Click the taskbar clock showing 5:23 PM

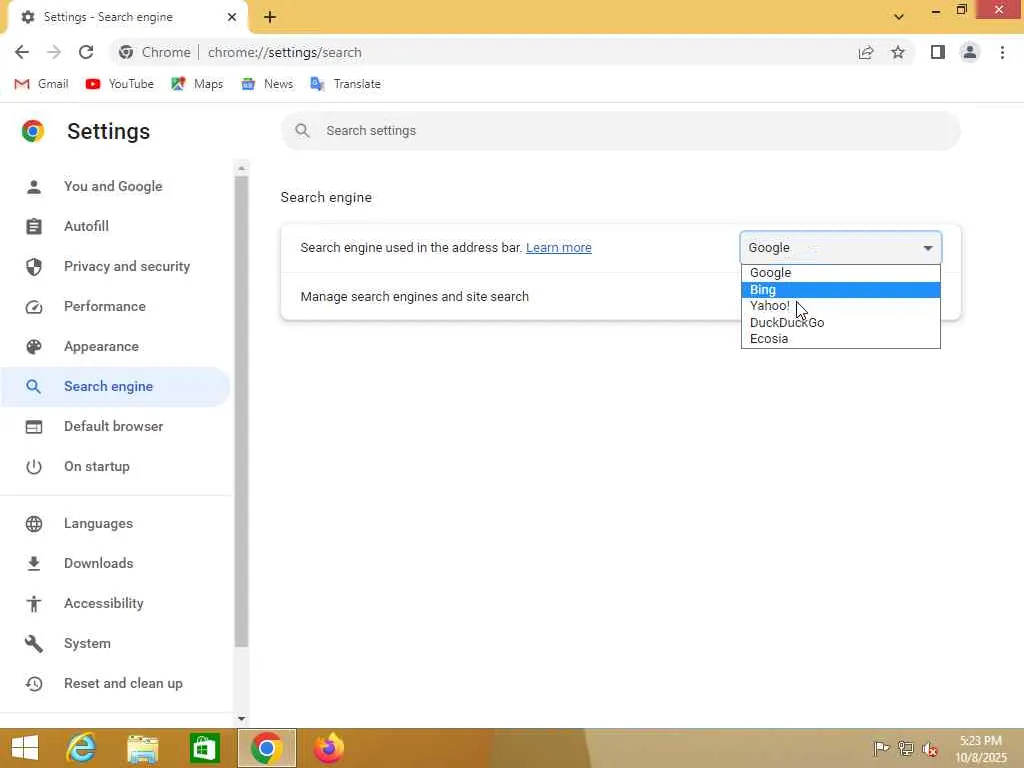(x=982, y=748)
